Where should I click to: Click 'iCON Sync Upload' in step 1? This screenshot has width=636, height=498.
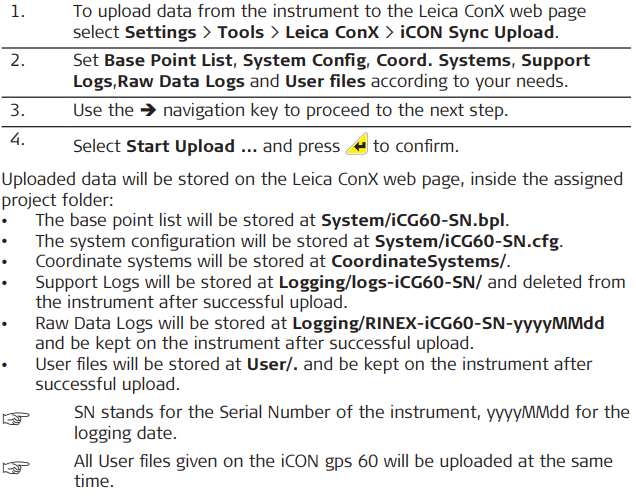tap(476, 30)
